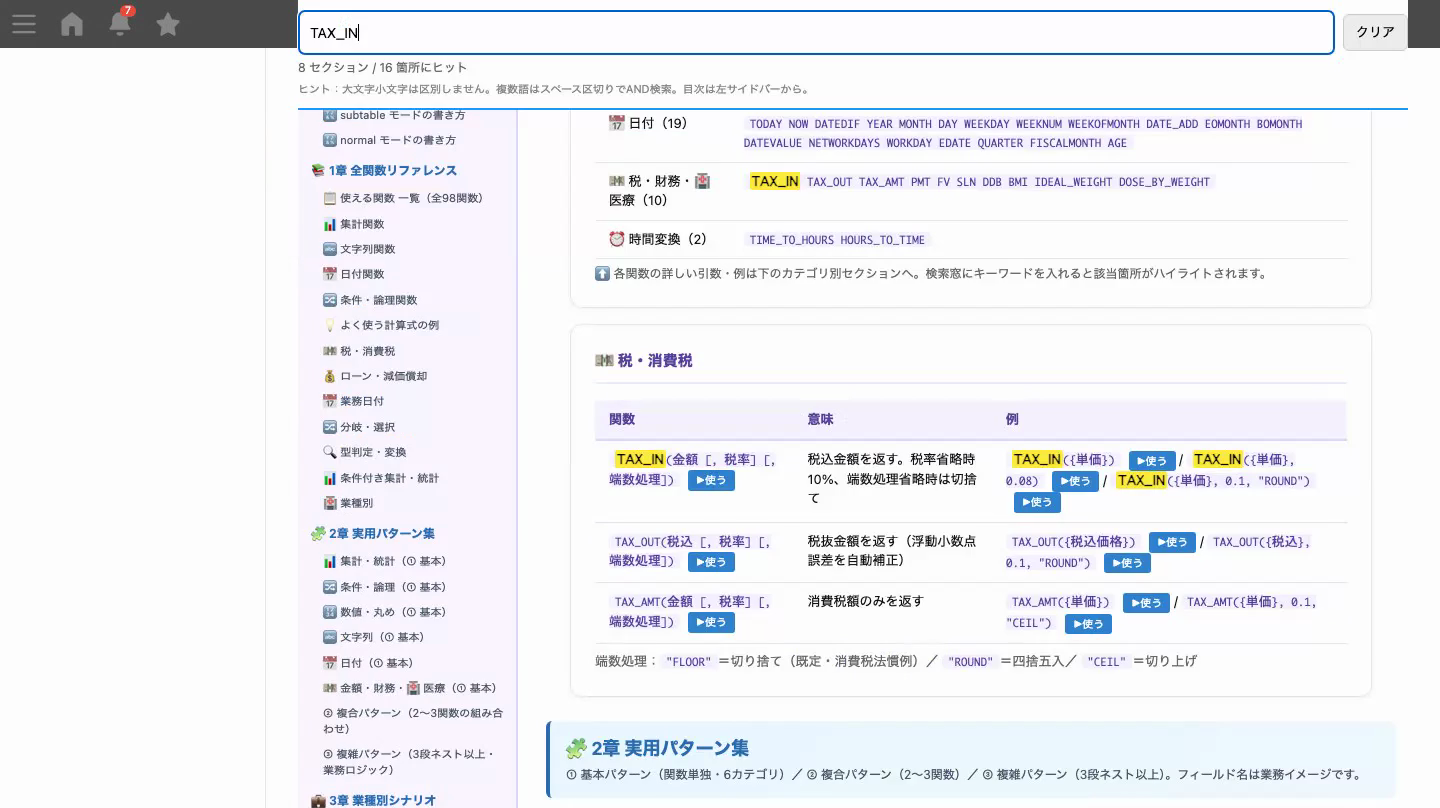Click ▶使う after TAX_OUT({税込価格}) example

1172,542
